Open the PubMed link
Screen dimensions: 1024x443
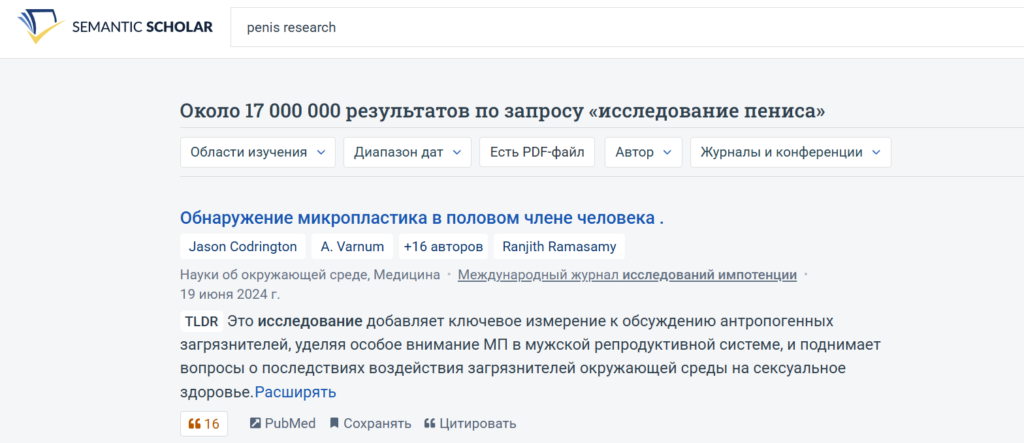tap(283, 423)
